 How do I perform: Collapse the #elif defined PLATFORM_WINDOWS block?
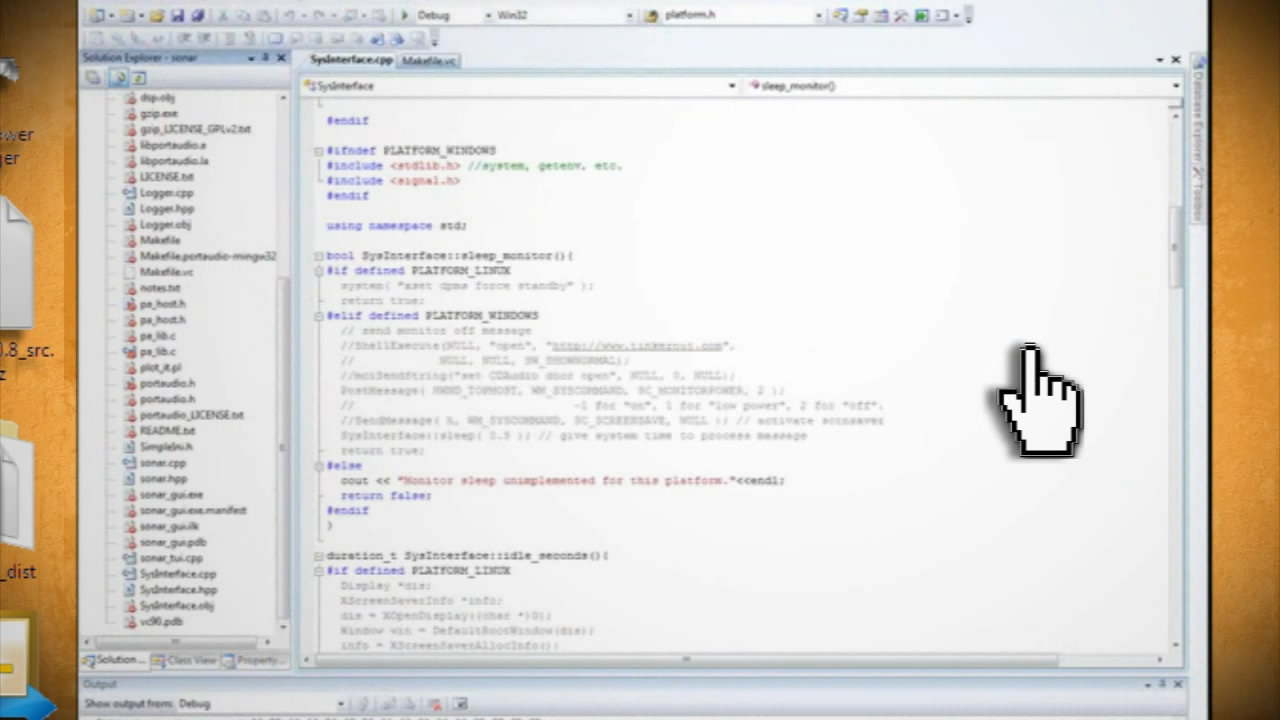319,316
